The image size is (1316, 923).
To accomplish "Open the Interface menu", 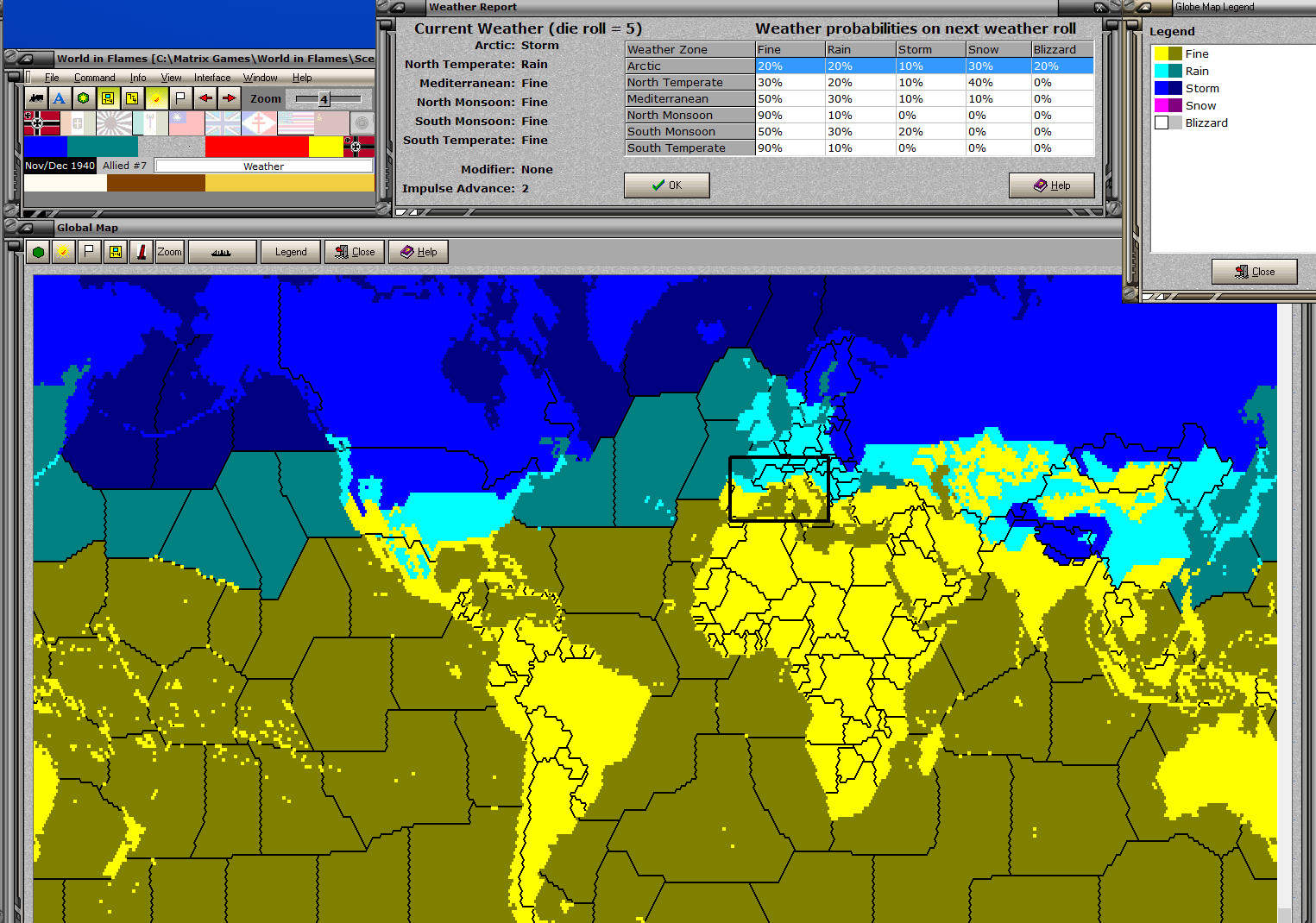I will click(211, 77).
